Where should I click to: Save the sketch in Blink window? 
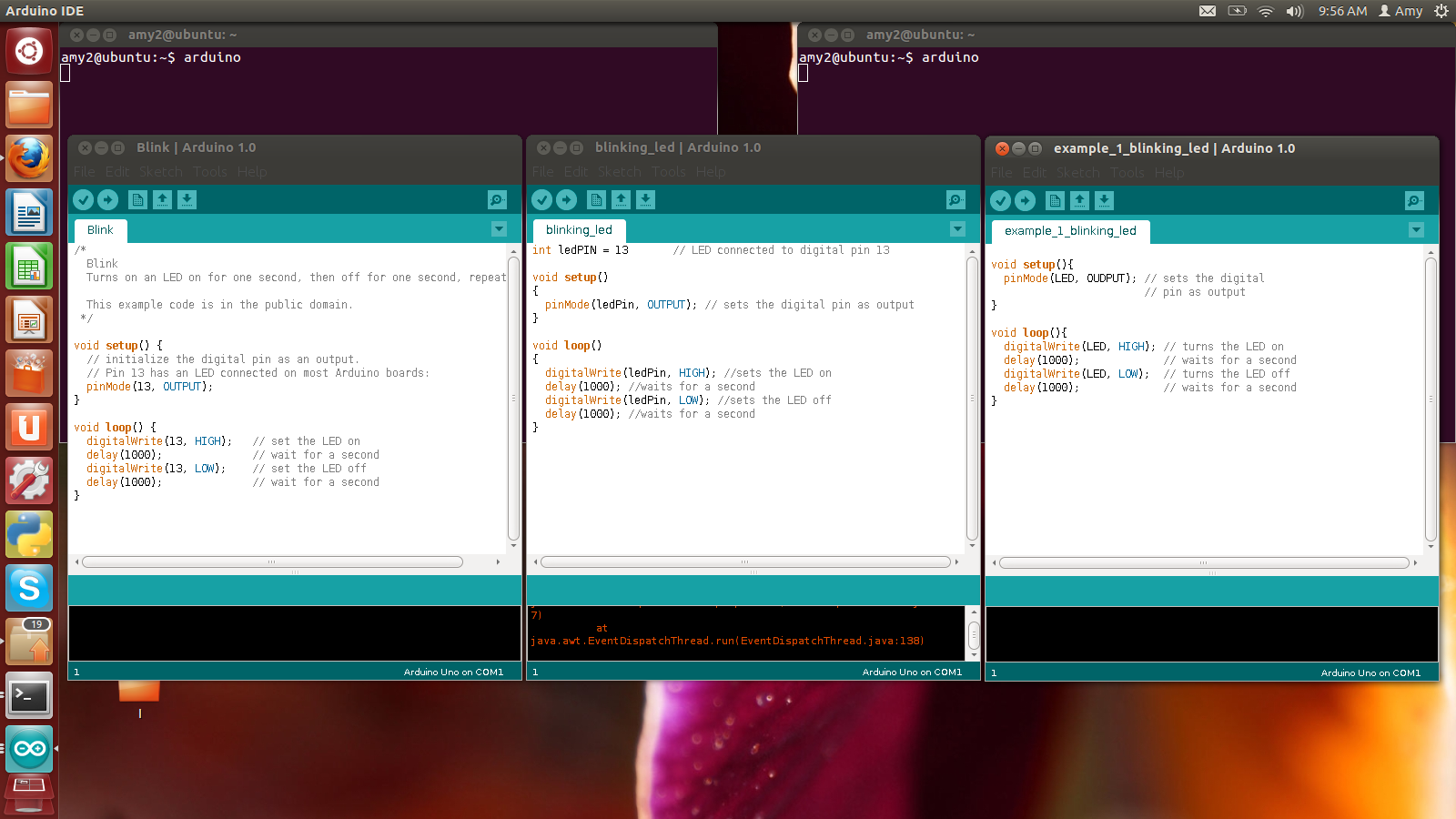[x=187, y=199]
